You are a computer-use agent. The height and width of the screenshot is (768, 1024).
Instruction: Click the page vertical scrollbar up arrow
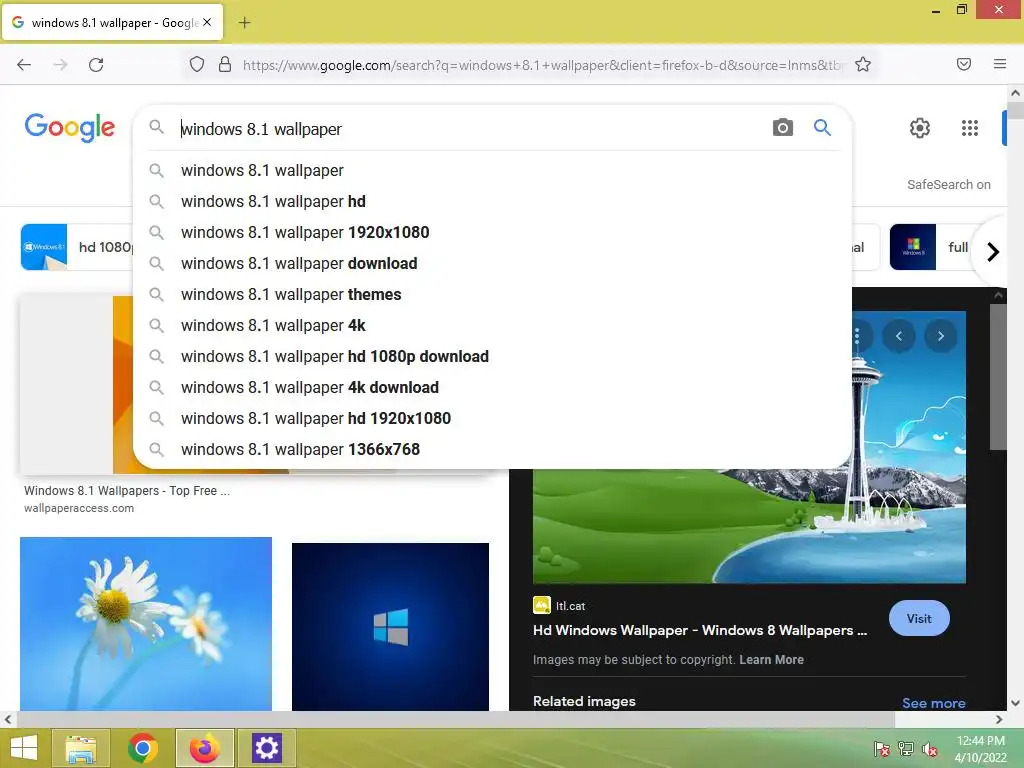coord(1015,93)
